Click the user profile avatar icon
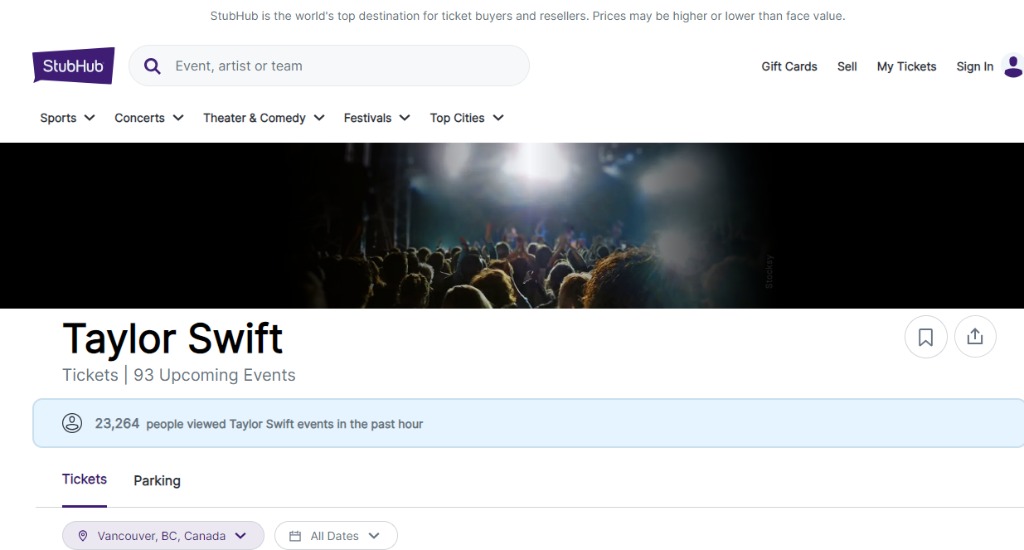Image resolution: width=1024 pixels, height=550 pixels. [1012, 66]
